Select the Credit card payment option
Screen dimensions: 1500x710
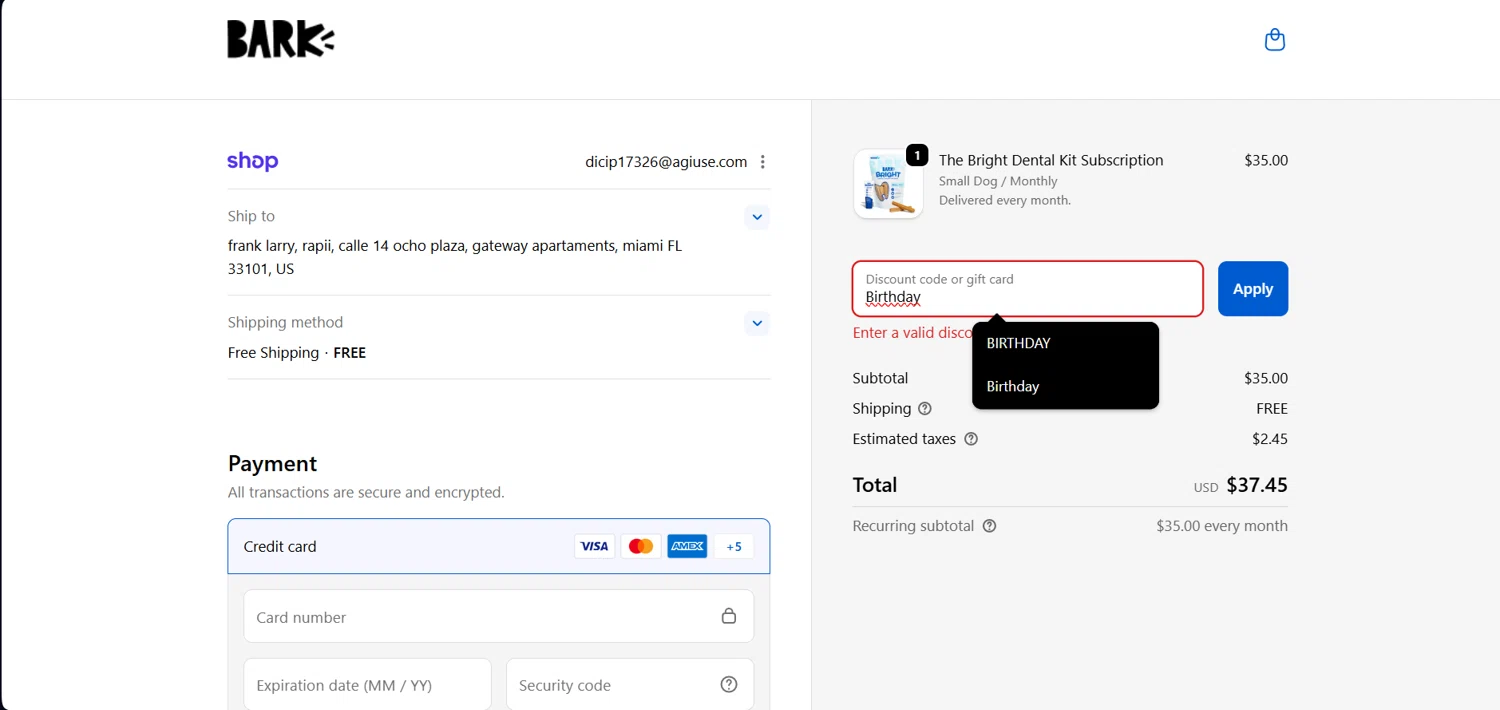click(x=499, y=546)
